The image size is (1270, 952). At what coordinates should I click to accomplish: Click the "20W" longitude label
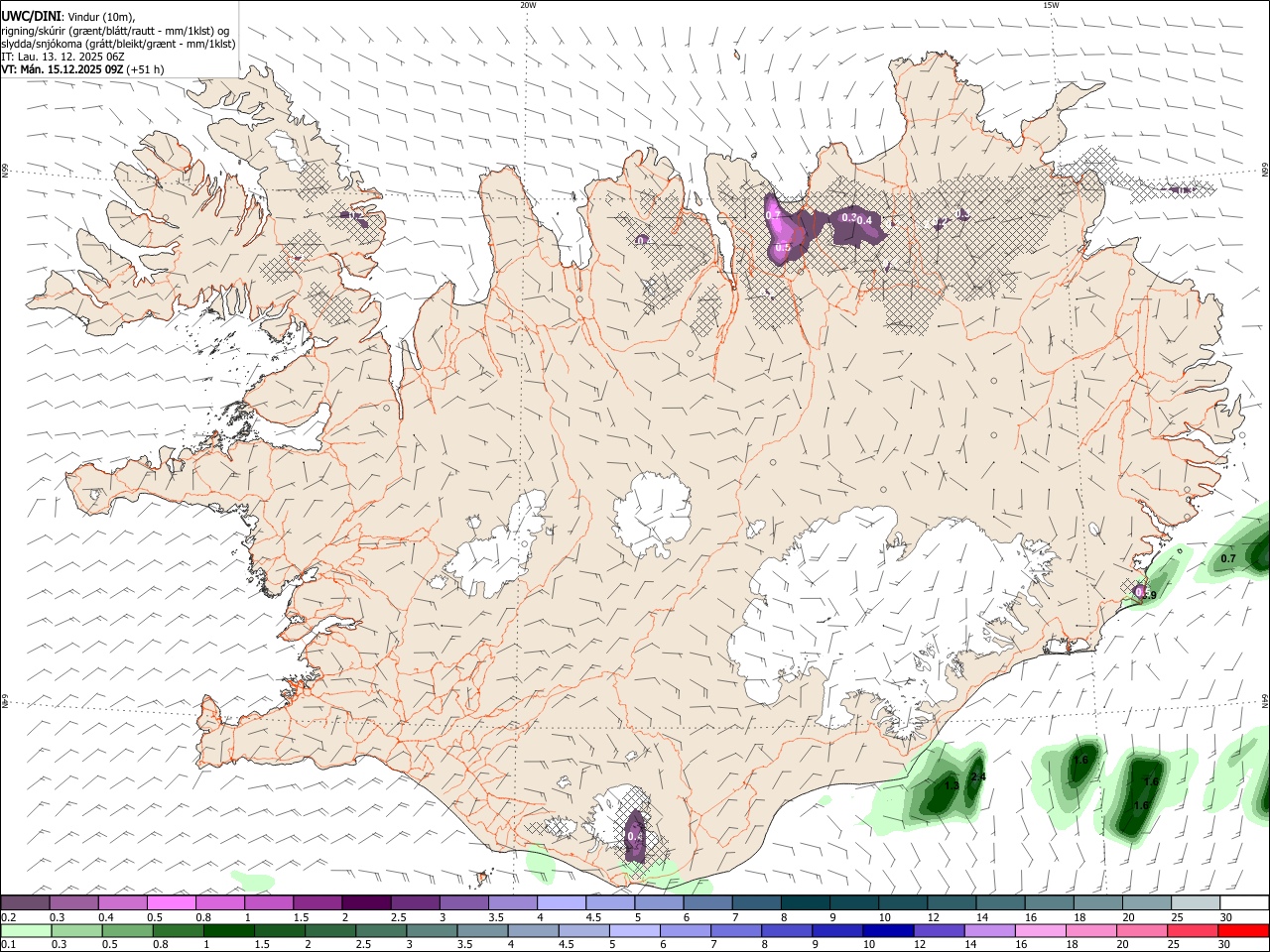(528, 5)
